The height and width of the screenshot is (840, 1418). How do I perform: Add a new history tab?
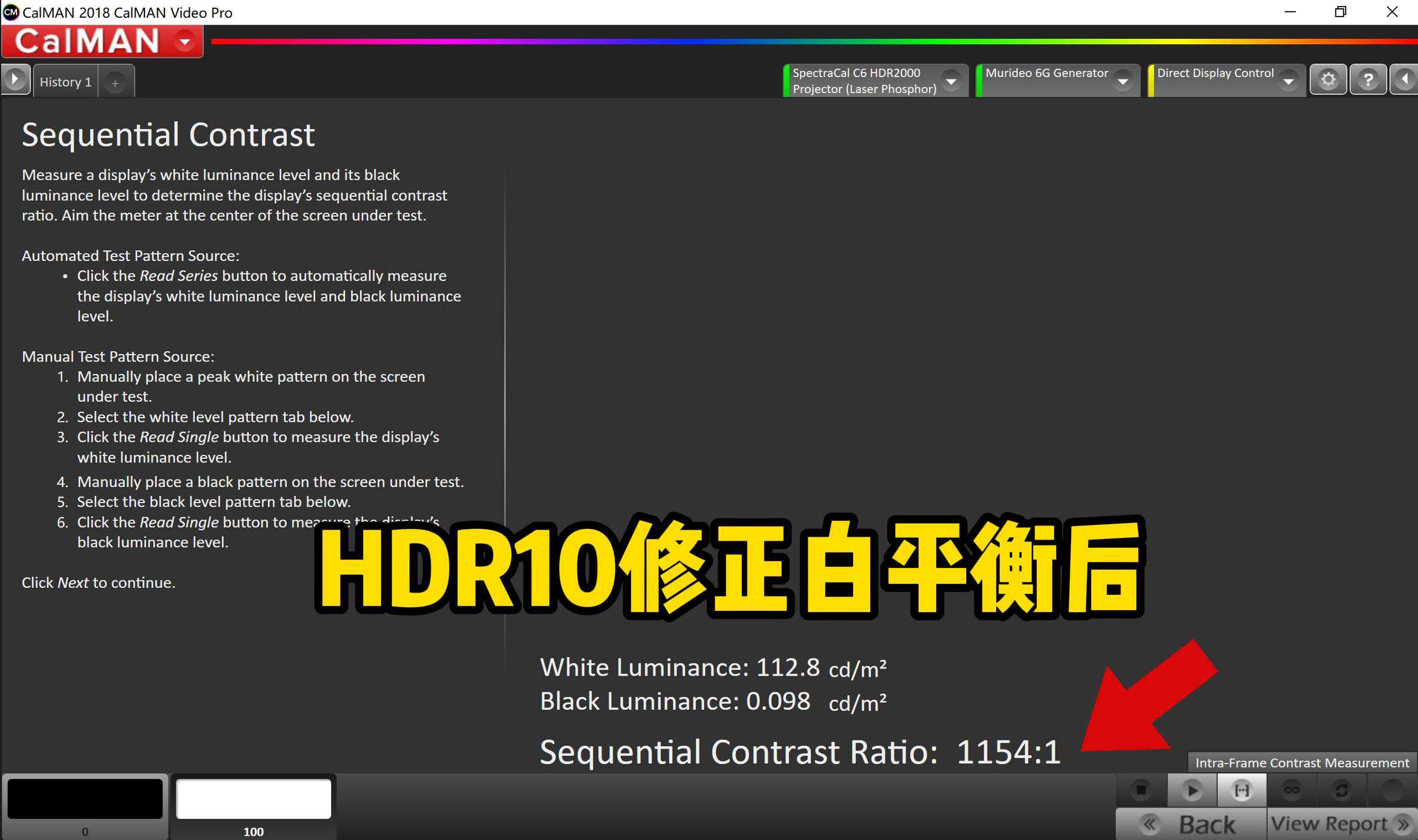click(x=115, y=83)
